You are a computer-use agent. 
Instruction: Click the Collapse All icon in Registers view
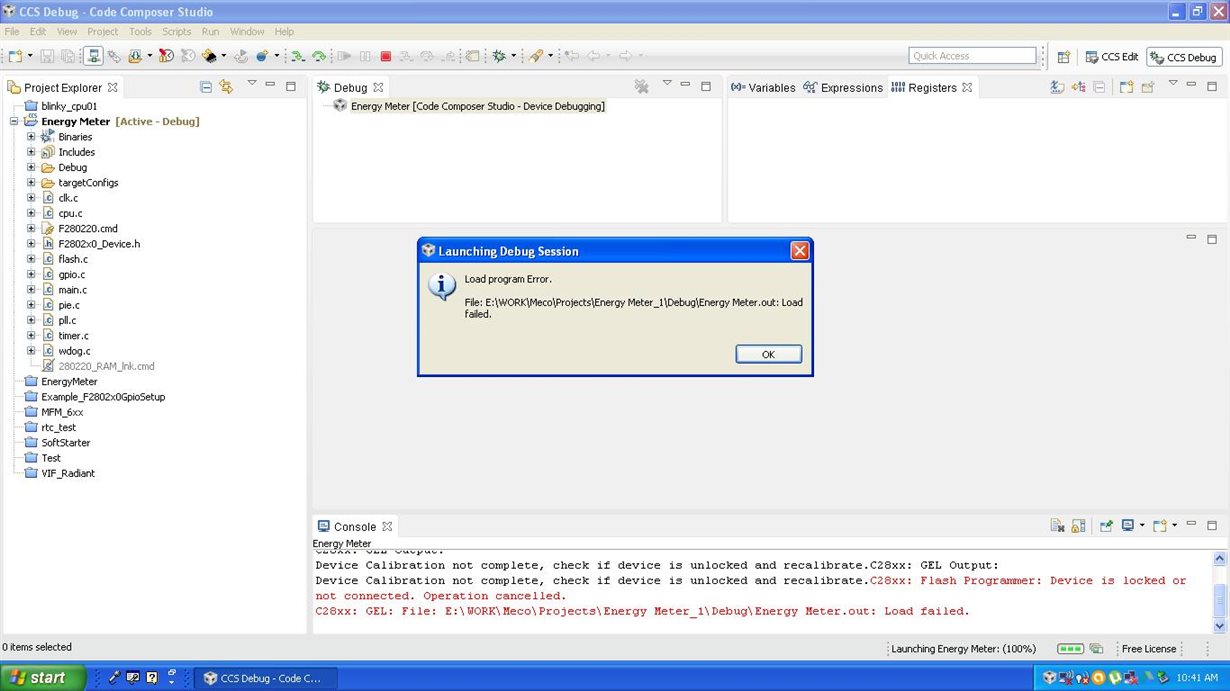[x=1099, y=87]
